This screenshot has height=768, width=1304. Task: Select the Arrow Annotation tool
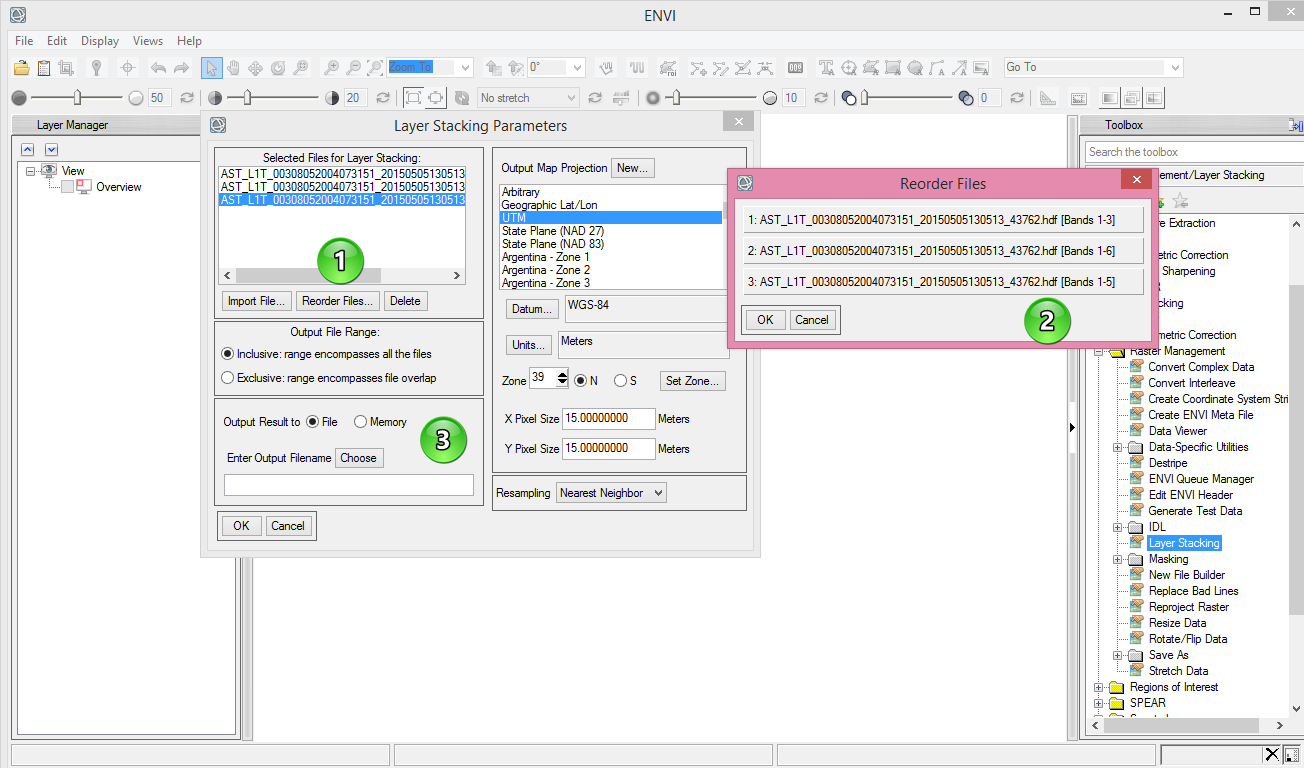point(960,67)
